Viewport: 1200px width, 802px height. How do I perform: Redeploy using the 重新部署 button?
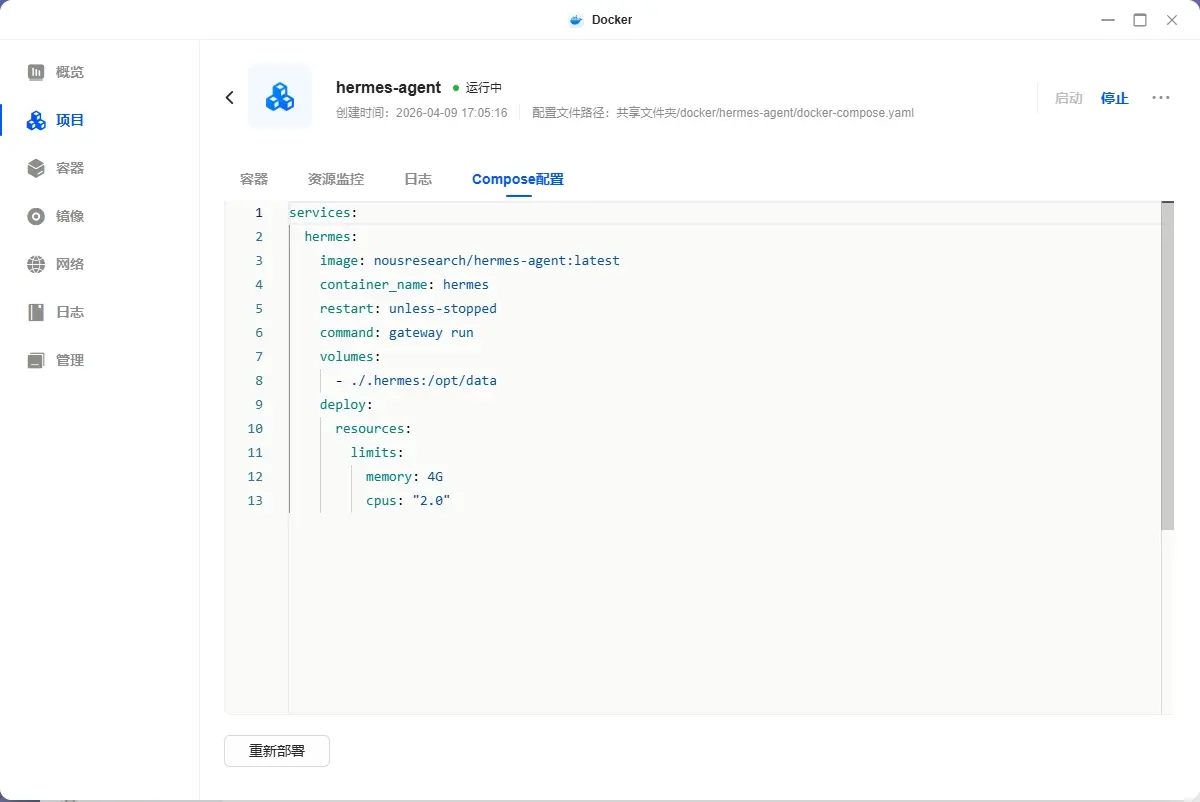(277, 750)
